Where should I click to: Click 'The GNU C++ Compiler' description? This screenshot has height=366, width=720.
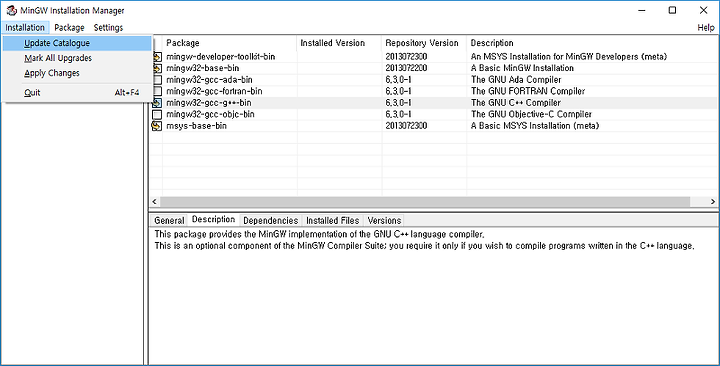pos(516,103)
